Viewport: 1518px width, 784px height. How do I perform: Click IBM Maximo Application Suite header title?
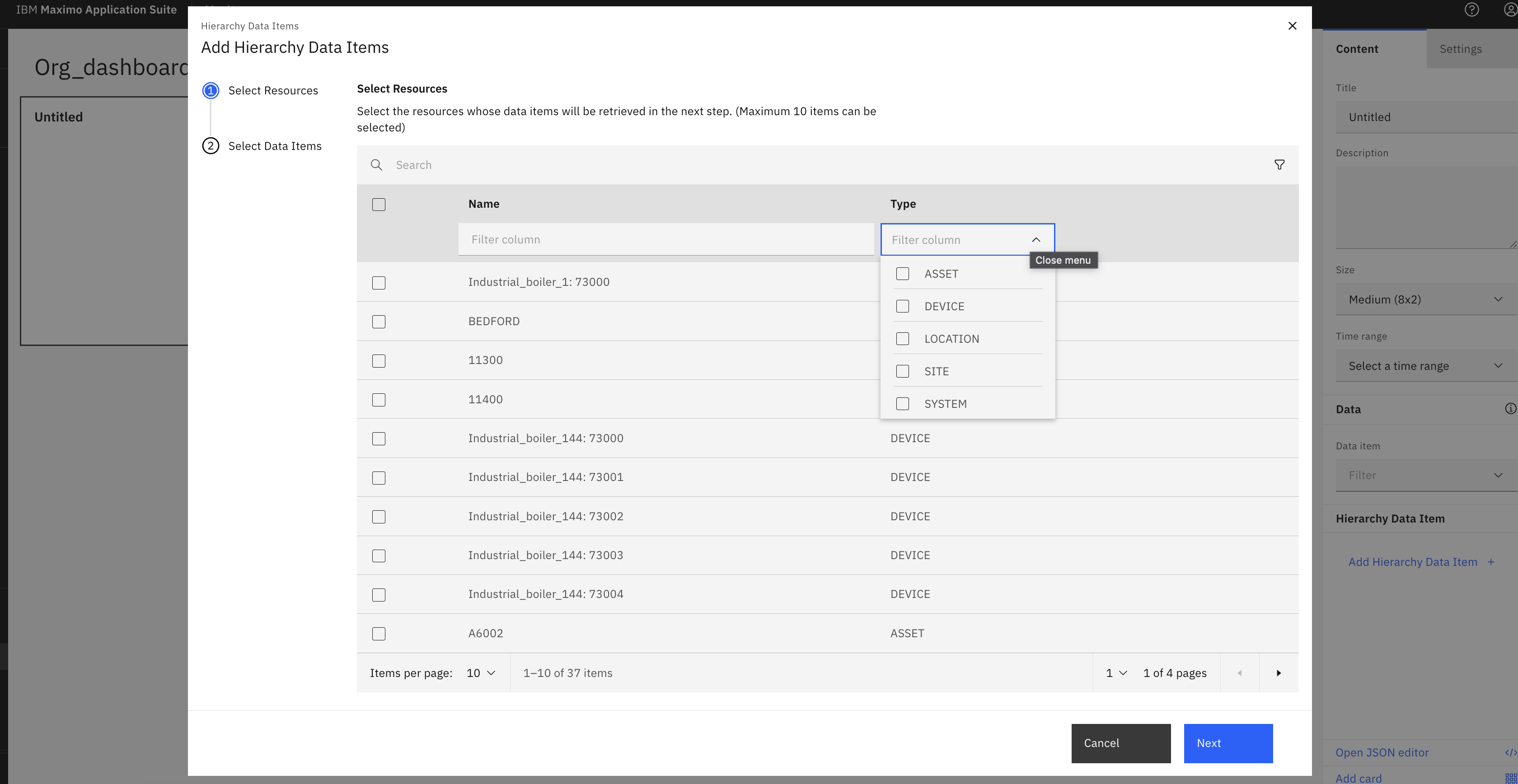[96, 9]
